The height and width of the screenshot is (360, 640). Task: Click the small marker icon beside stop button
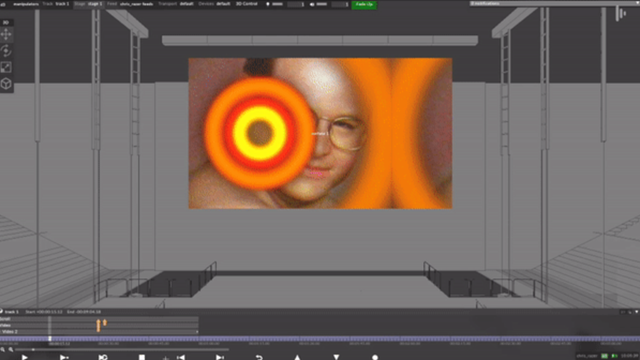(165, 358)
